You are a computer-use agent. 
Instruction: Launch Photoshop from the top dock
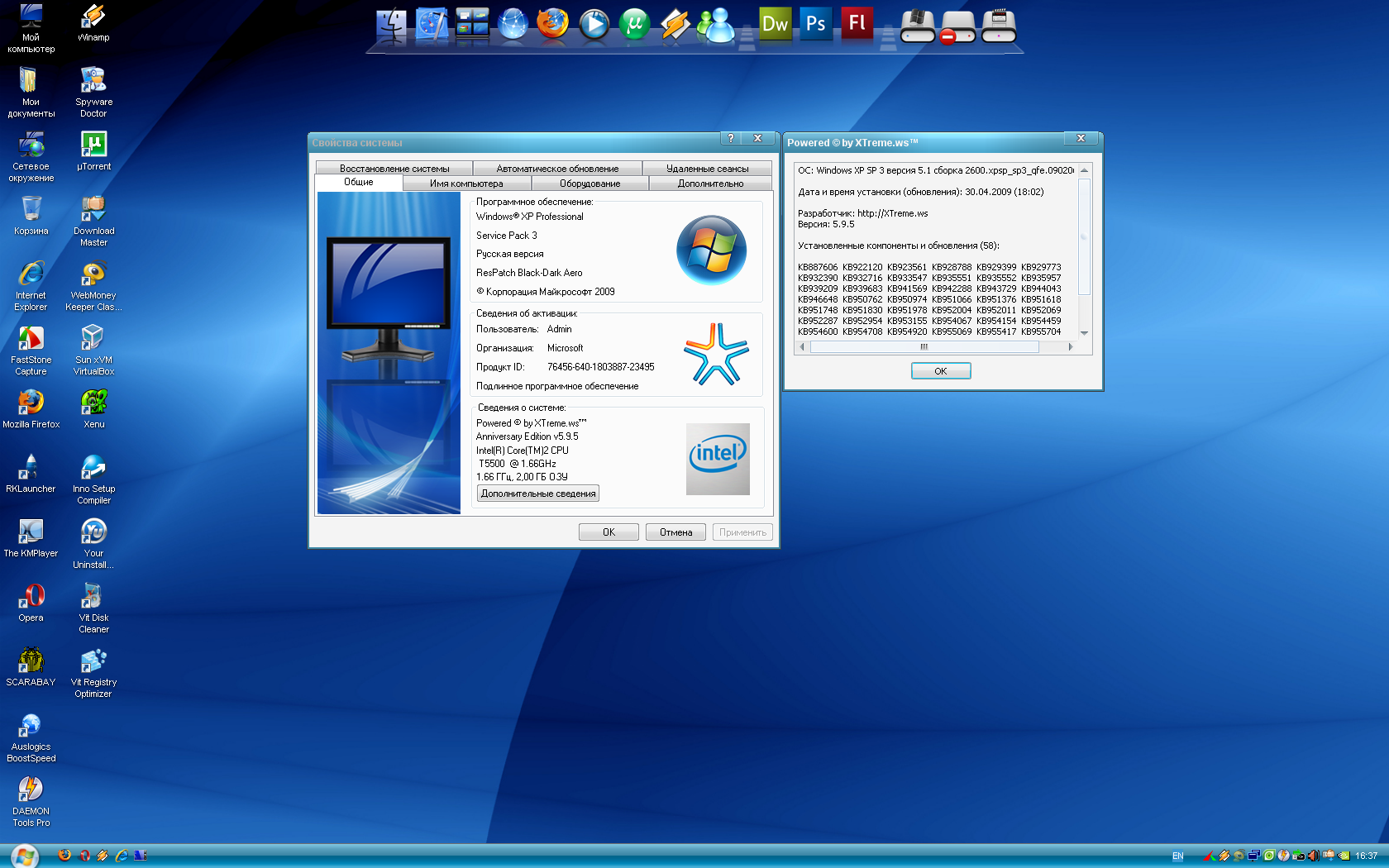click(x=815, y=25)
